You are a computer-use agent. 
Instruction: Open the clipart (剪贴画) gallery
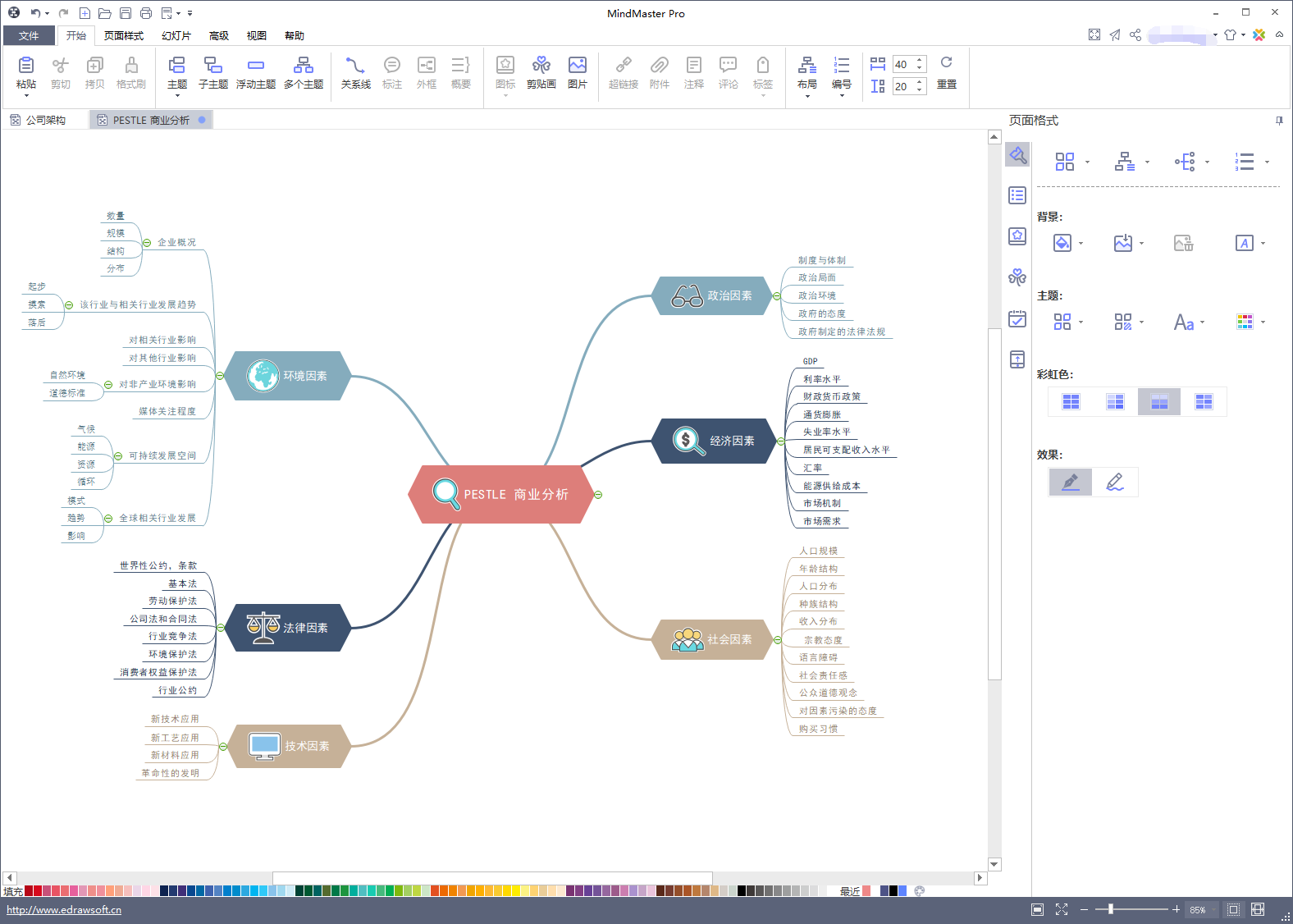541,72
